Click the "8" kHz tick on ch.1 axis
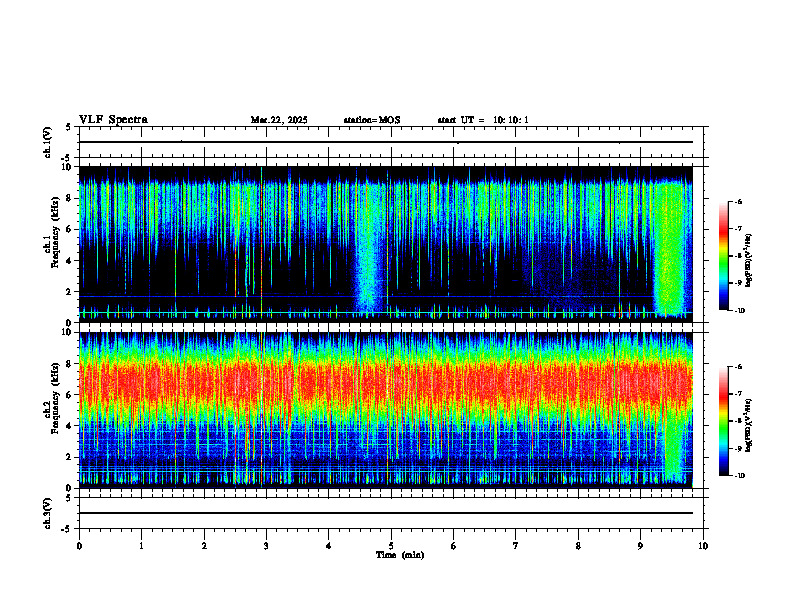 [x=69, y=198]
